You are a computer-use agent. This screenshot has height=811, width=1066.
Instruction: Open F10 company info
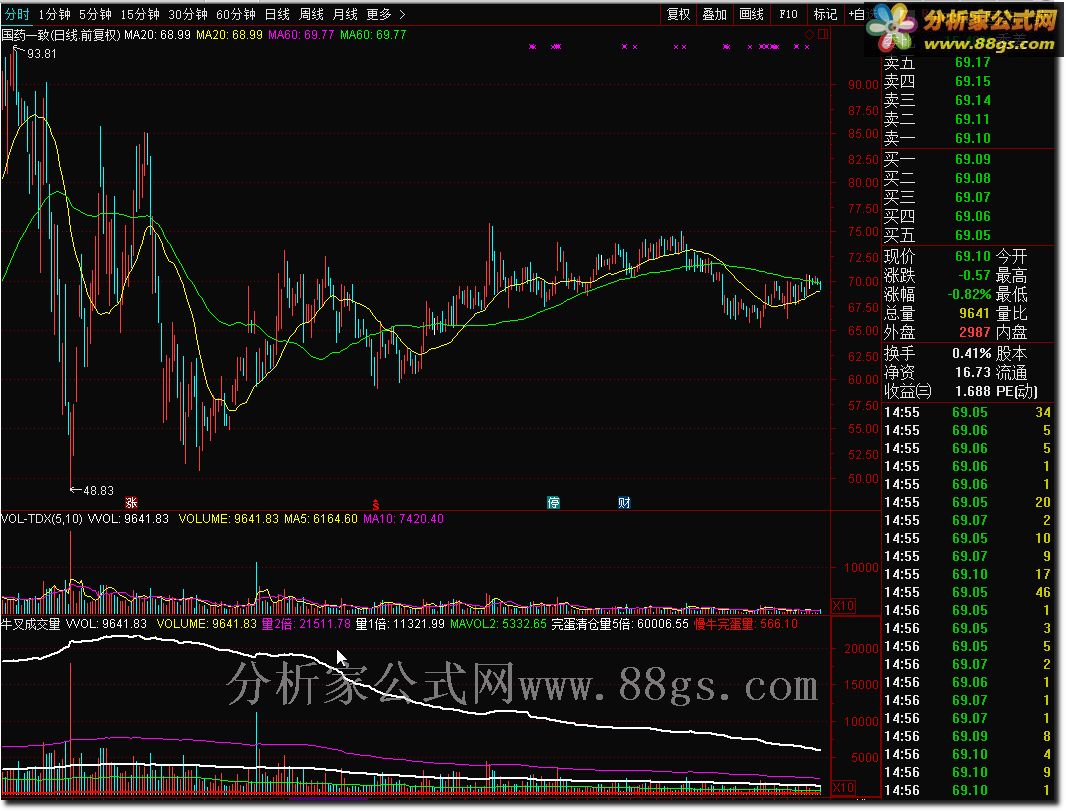tap(789, 14)
